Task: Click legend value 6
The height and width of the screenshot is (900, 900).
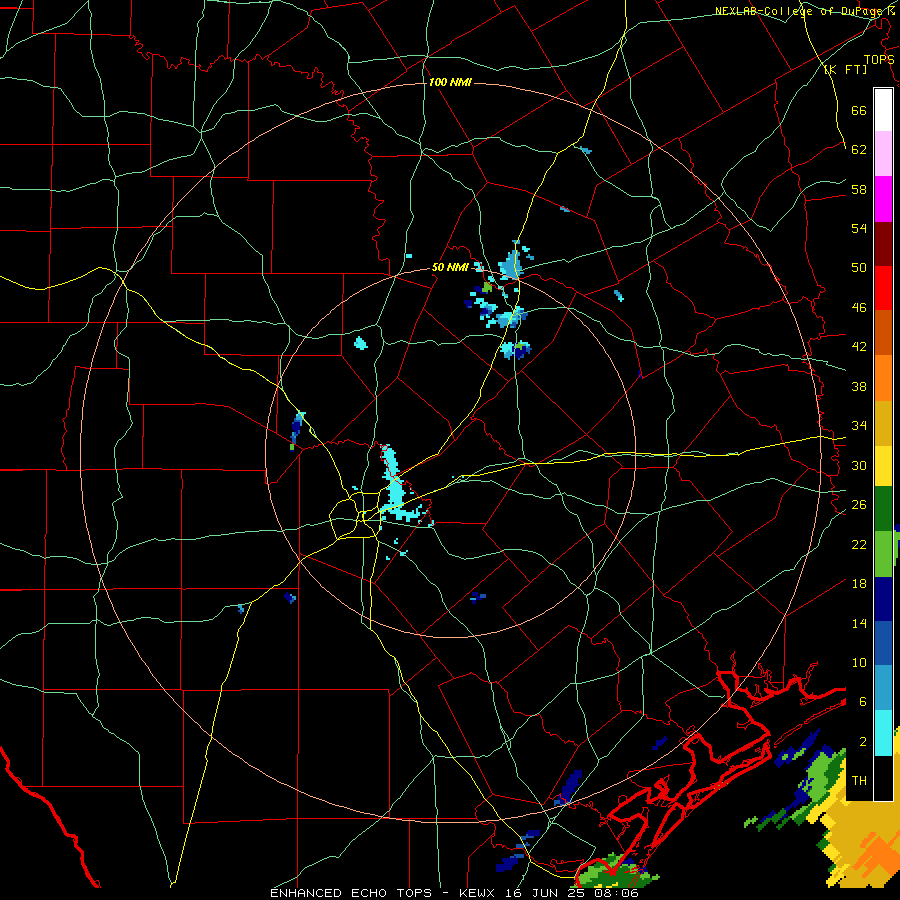Action: pos(863,701)
